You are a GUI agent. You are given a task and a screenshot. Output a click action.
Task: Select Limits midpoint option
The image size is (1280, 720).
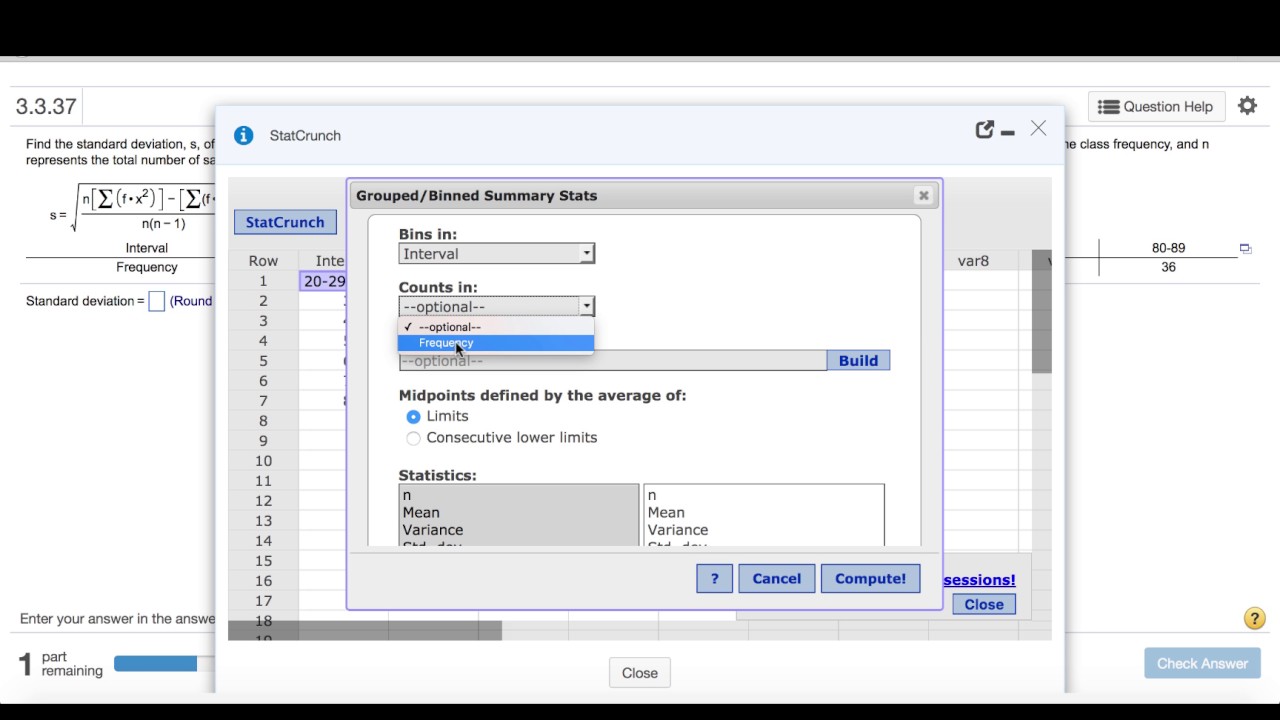point(413,416)
